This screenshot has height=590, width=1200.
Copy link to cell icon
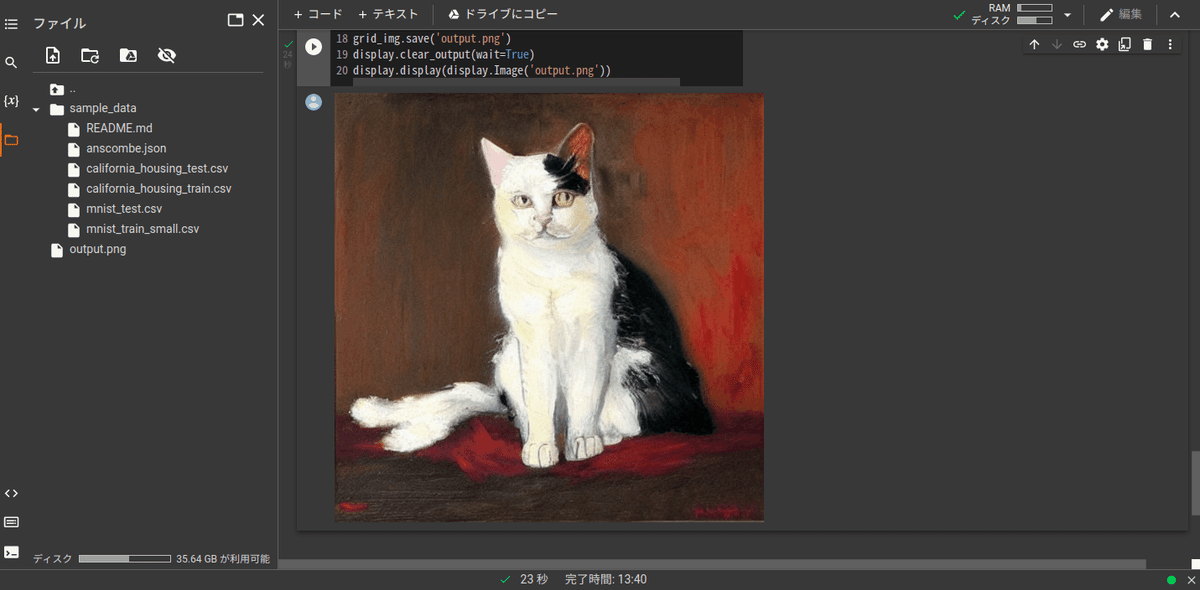point(1080,44)
